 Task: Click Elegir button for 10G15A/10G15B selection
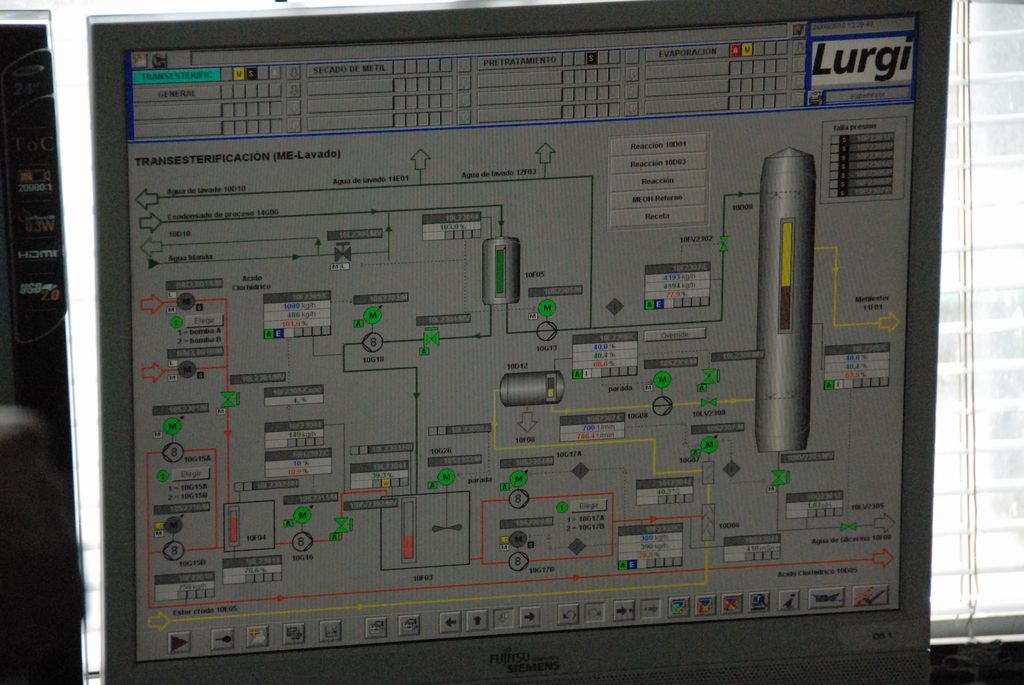pos(191,474)
